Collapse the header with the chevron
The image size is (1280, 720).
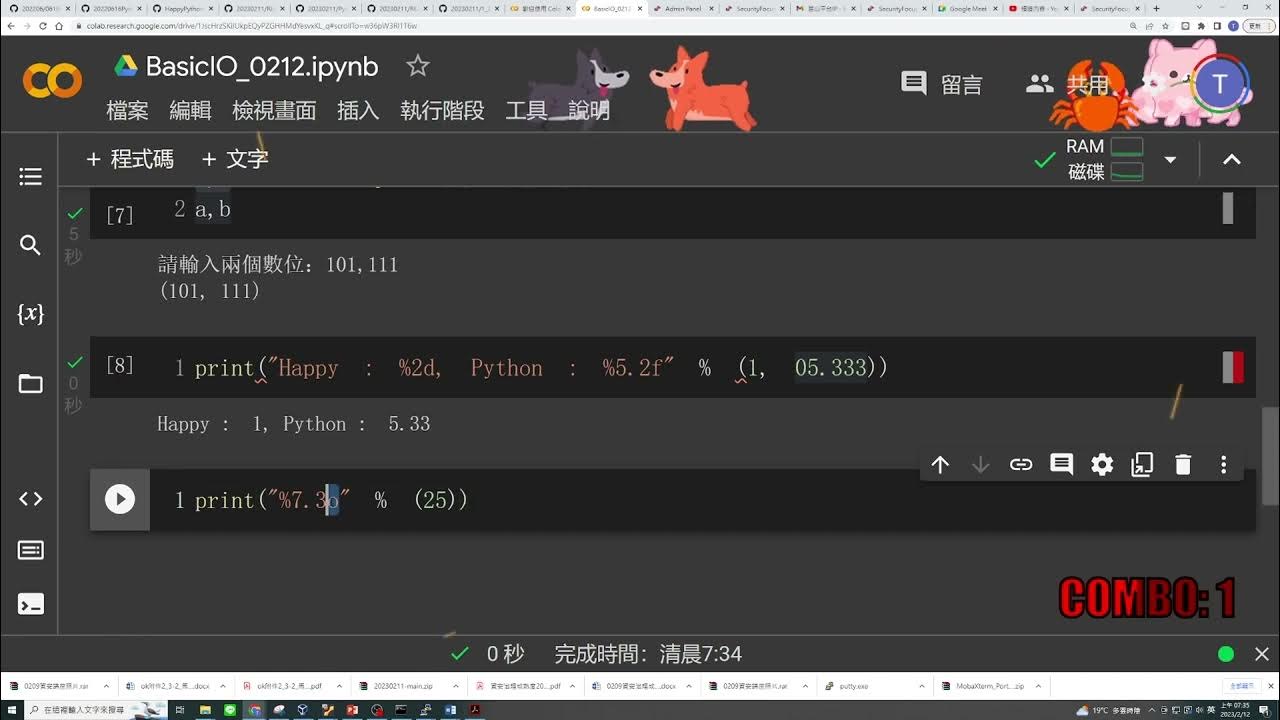tap(1232, 160)
